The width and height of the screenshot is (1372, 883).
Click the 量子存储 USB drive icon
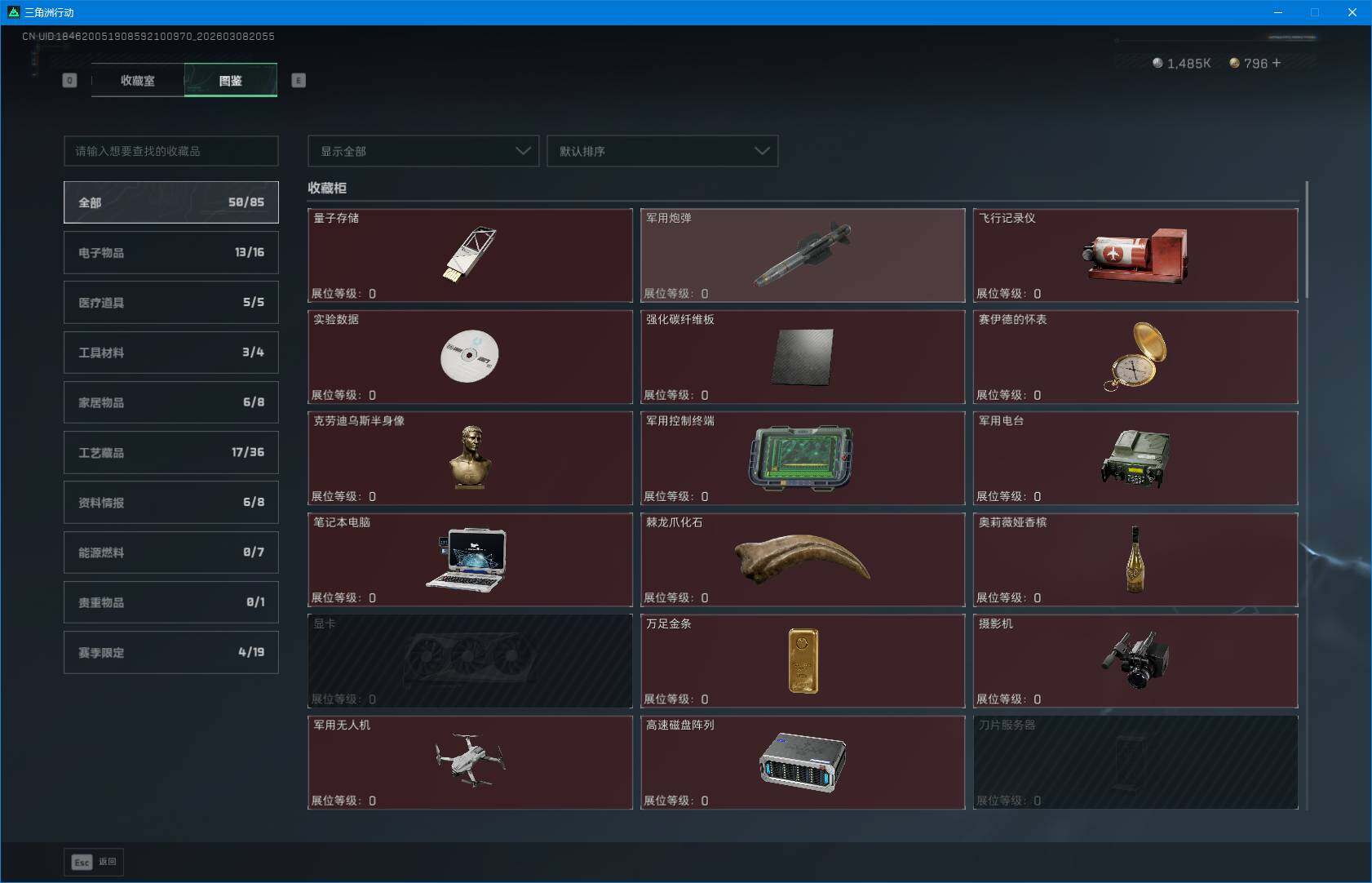click(470, 255)
